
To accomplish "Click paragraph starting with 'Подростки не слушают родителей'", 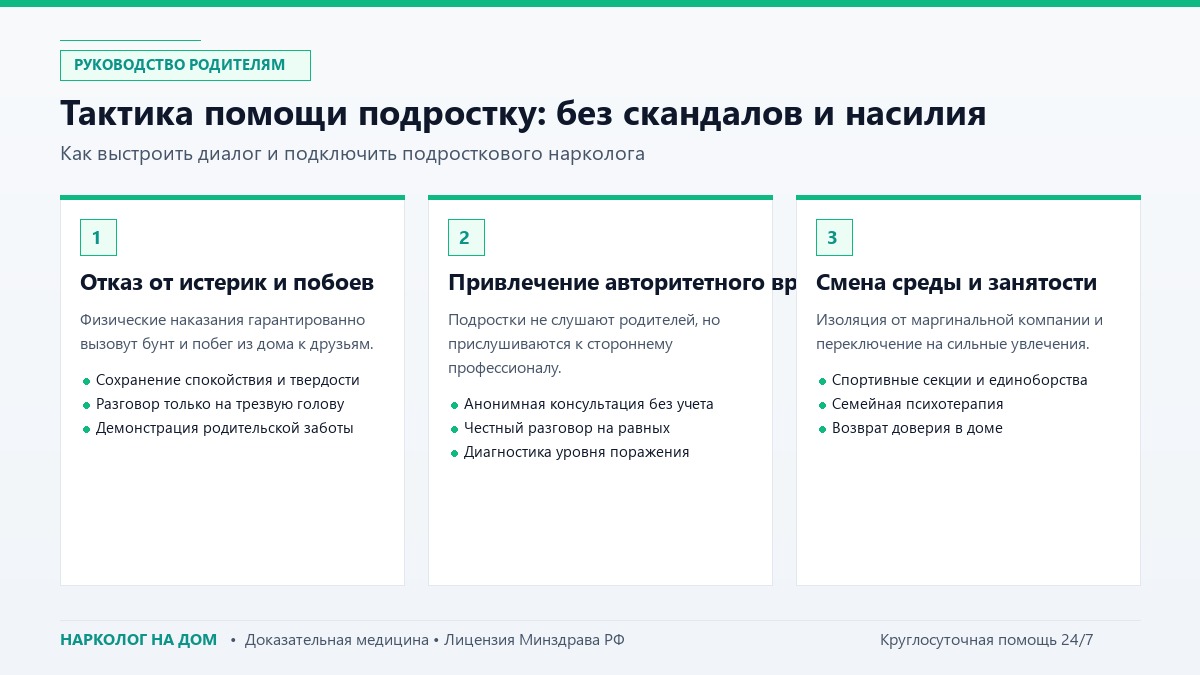I will tap(584, 344).
